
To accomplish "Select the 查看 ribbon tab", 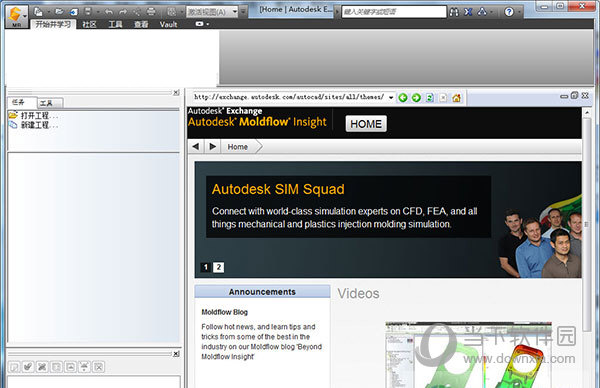I will coord(141,24).
